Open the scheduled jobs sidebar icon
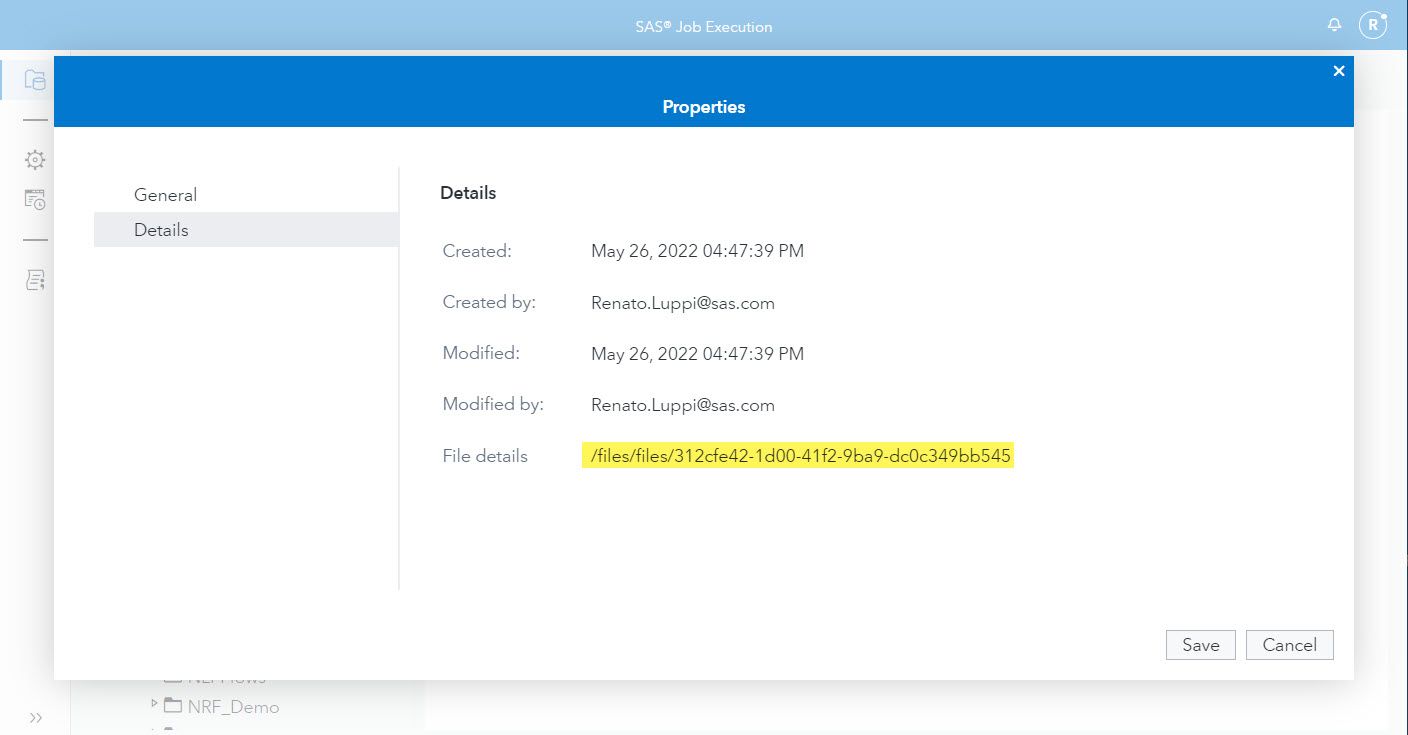The image size is (1408, 735). [34, 199]
